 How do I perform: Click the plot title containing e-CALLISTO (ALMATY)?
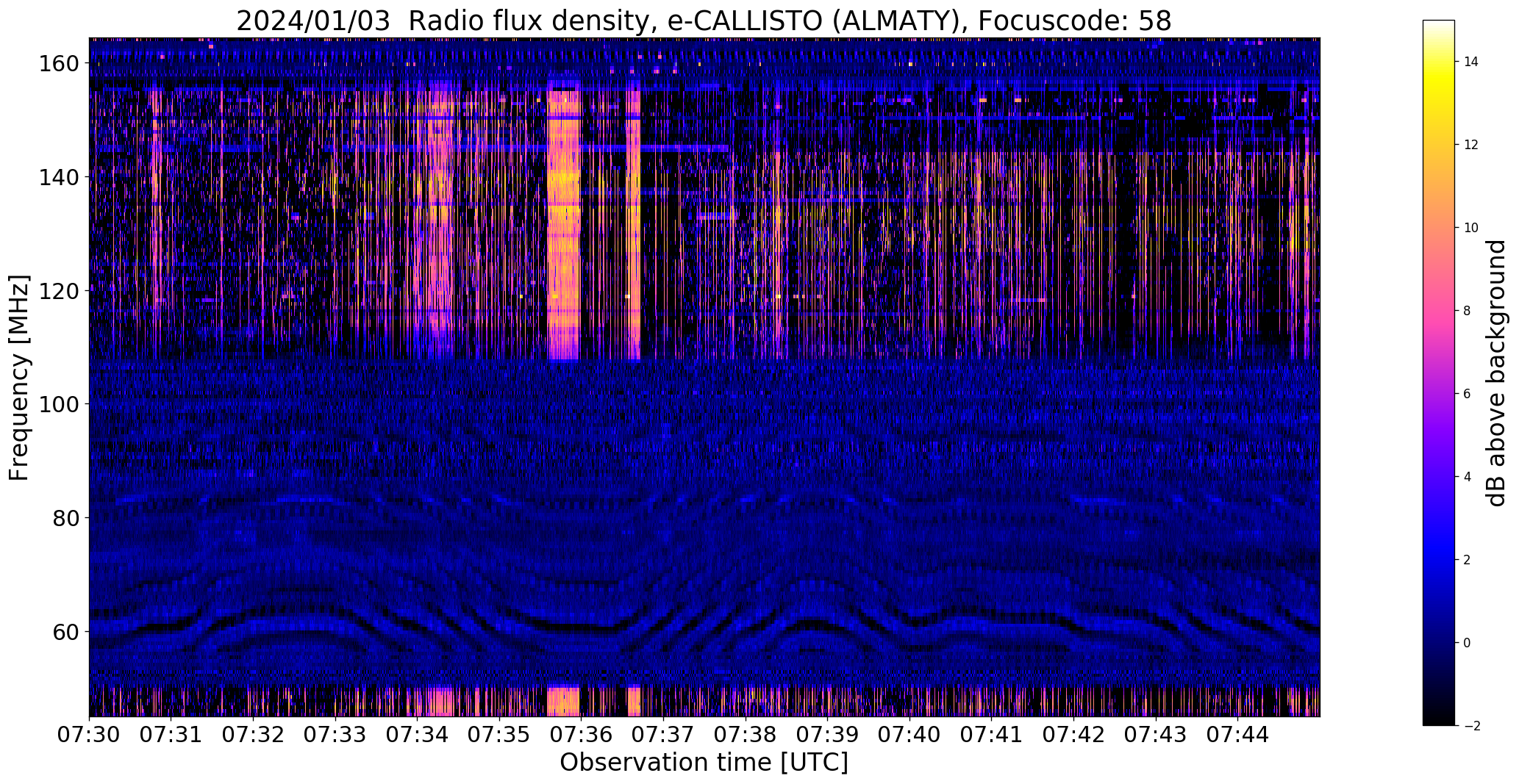click(x=704, y=21)
